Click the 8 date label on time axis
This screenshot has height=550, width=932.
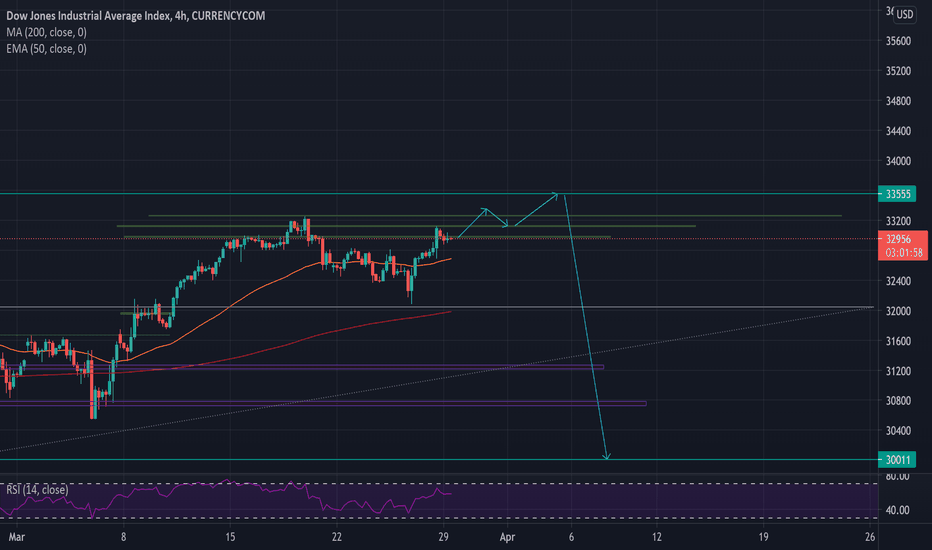click(124, 537)
